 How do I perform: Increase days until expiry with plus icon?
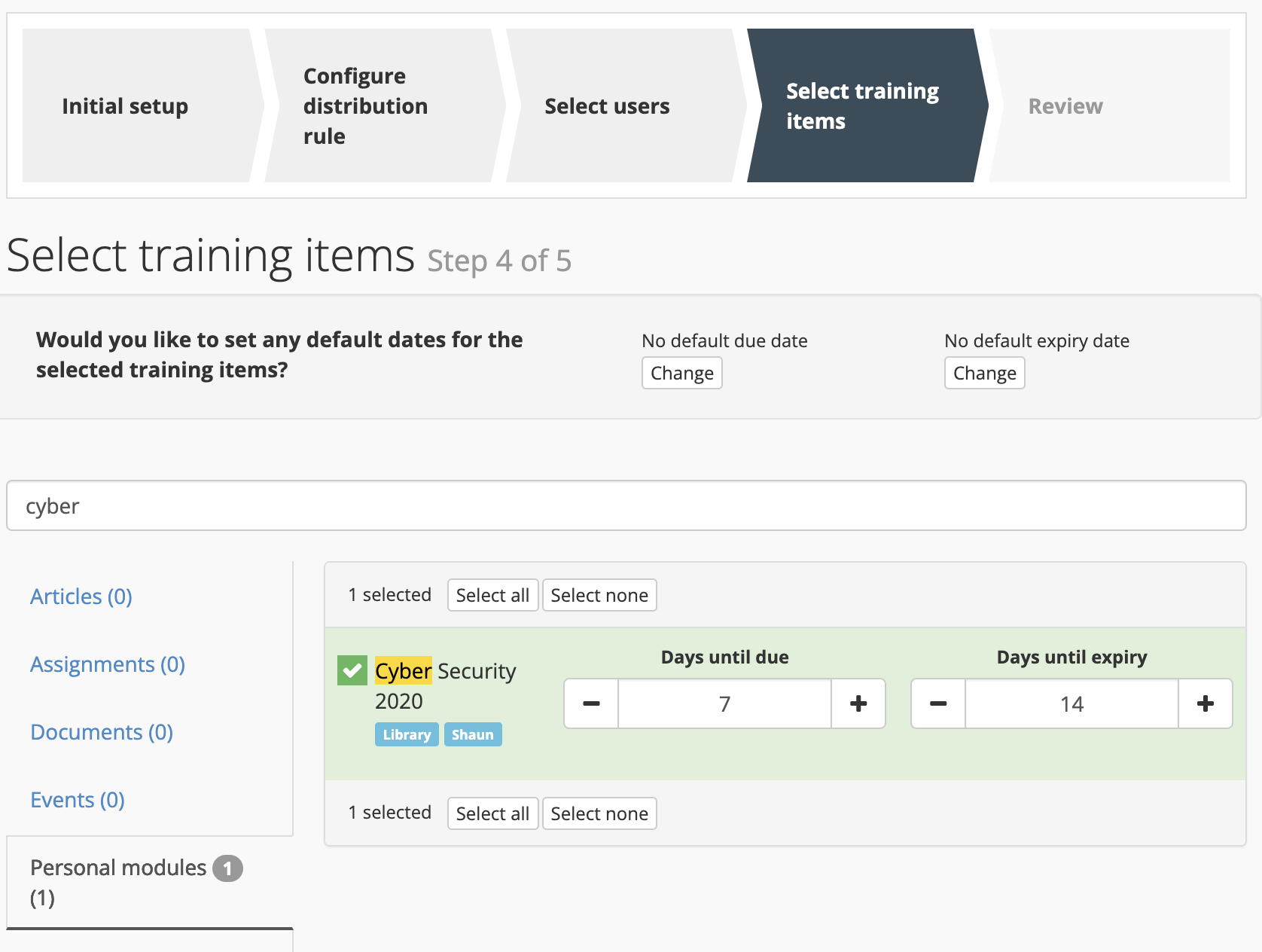point(1205,703)
